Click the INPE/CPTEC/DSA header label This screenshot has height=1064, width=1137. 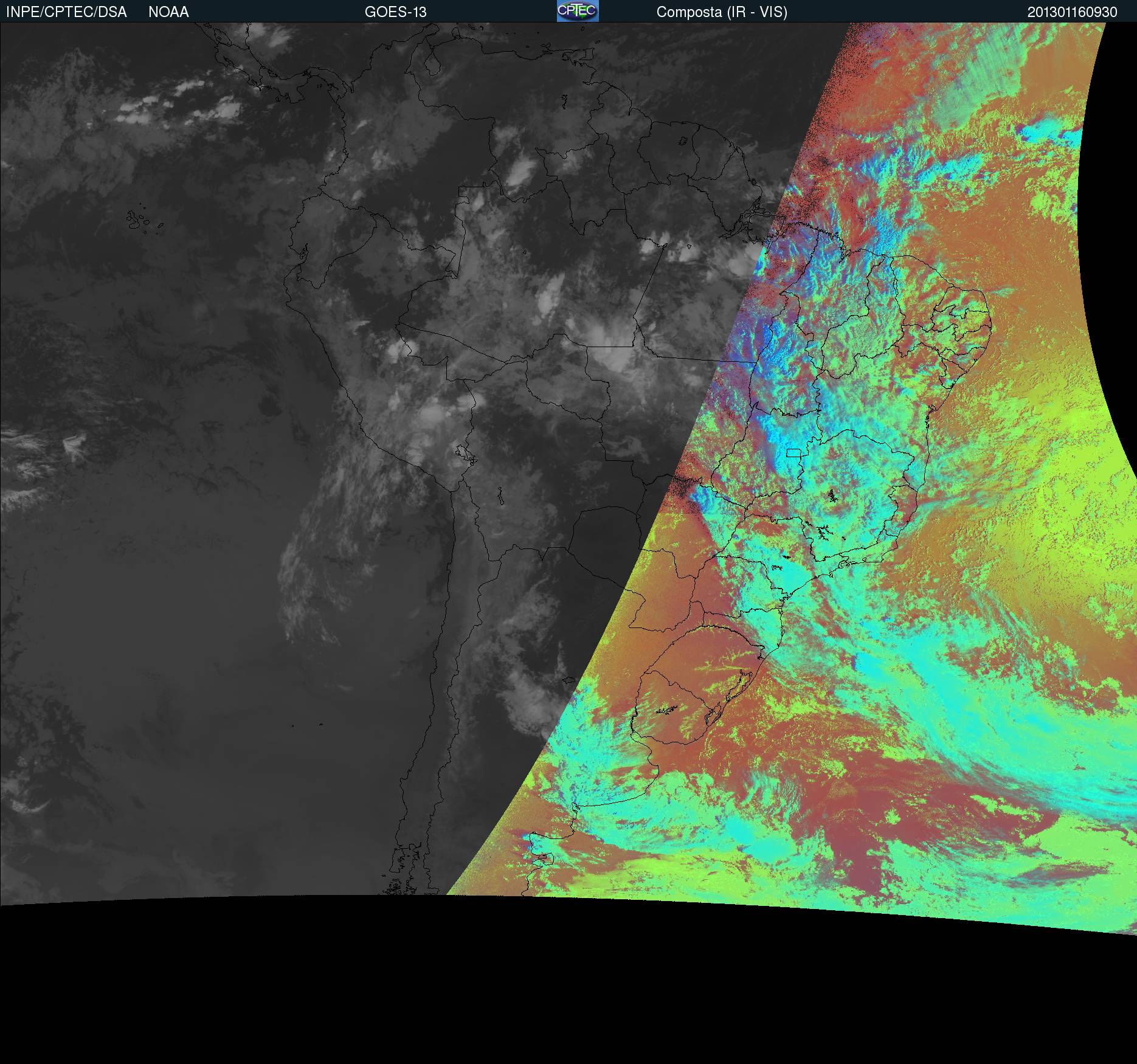pos(66,12)
